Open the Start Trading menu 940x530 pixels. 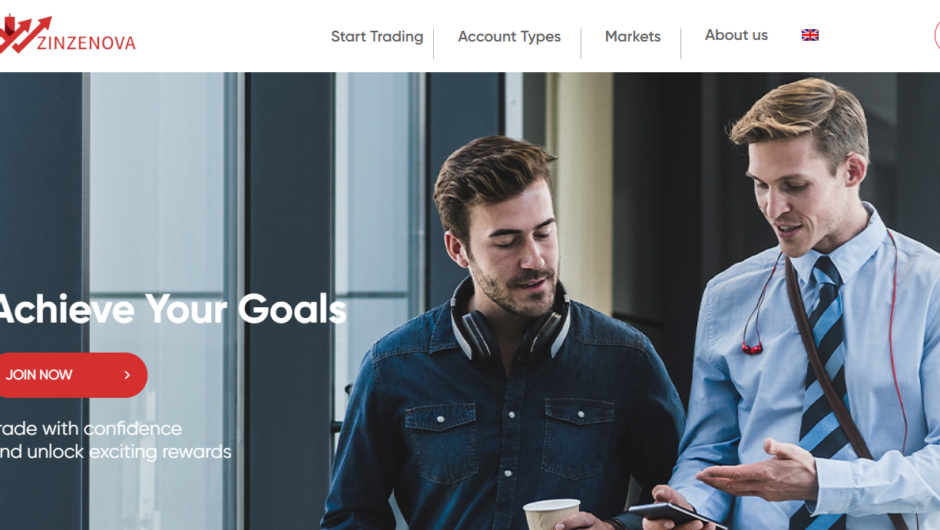click(x=377, y=37)
